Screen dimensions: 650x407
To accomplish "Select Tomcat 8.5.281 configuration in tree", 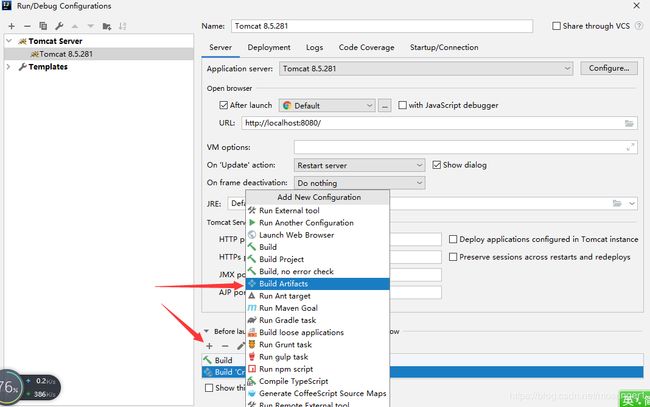I will click(99, 54).
